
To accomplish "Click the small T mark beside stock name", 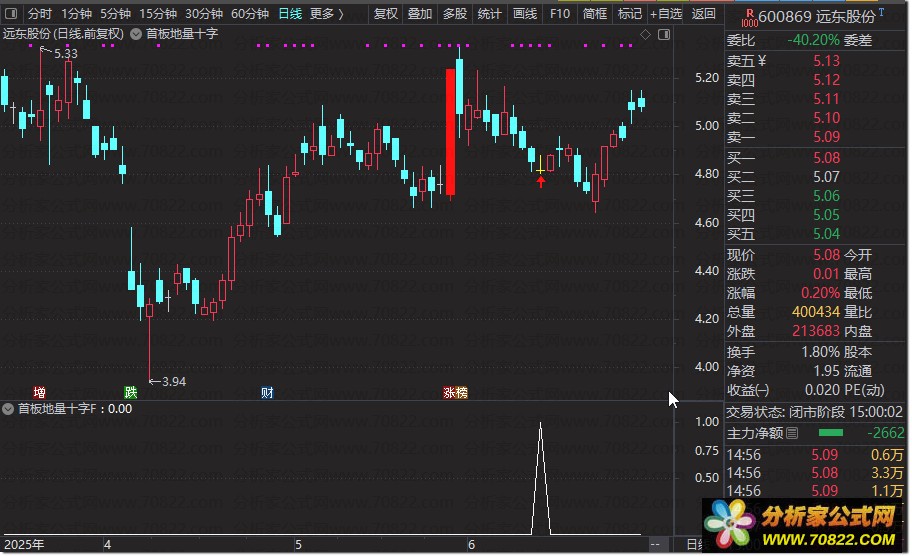I will pos(881,12).
